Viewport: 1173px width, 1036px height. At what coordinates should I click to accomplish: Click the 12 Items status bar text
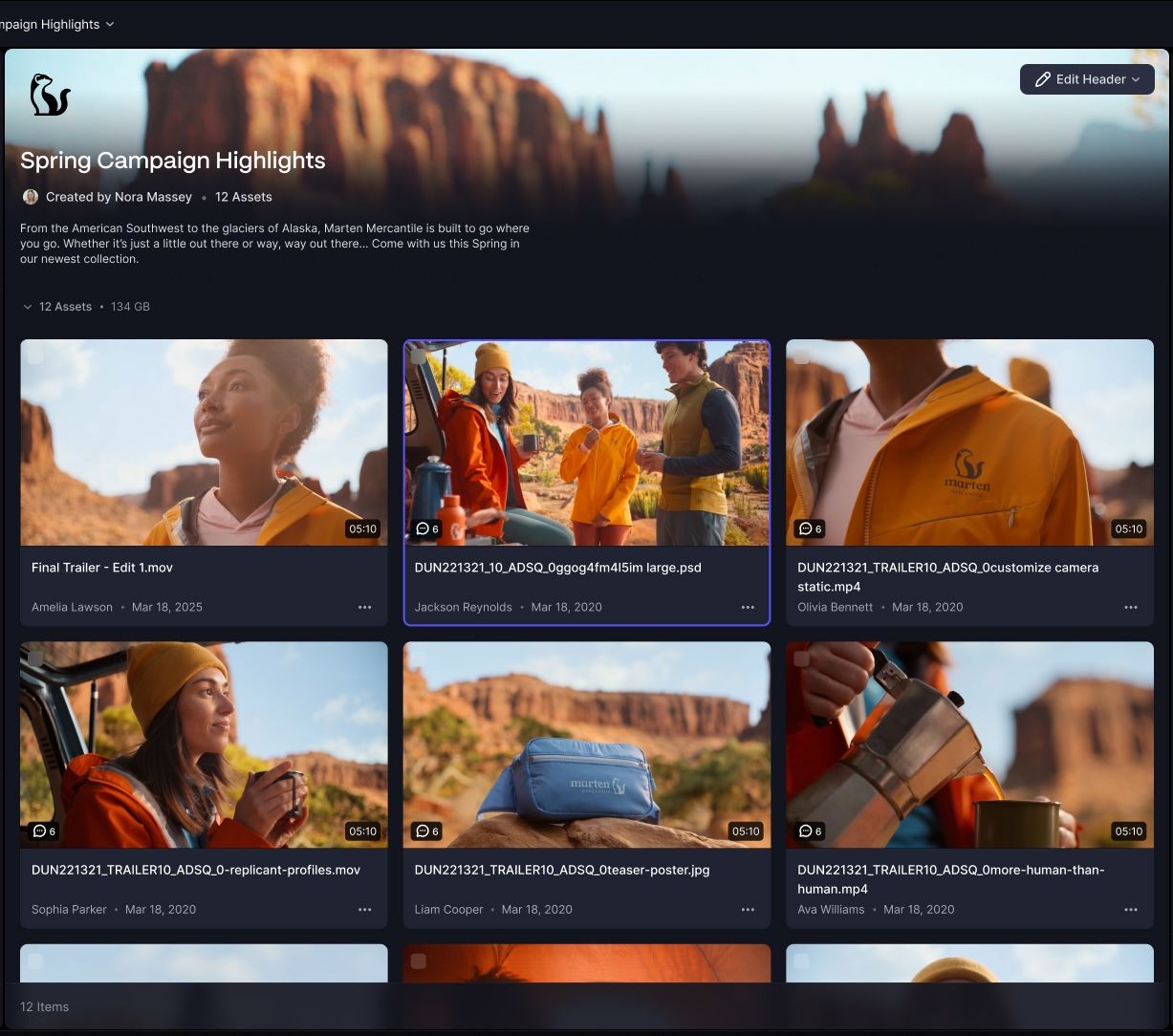pos(45,1006)
